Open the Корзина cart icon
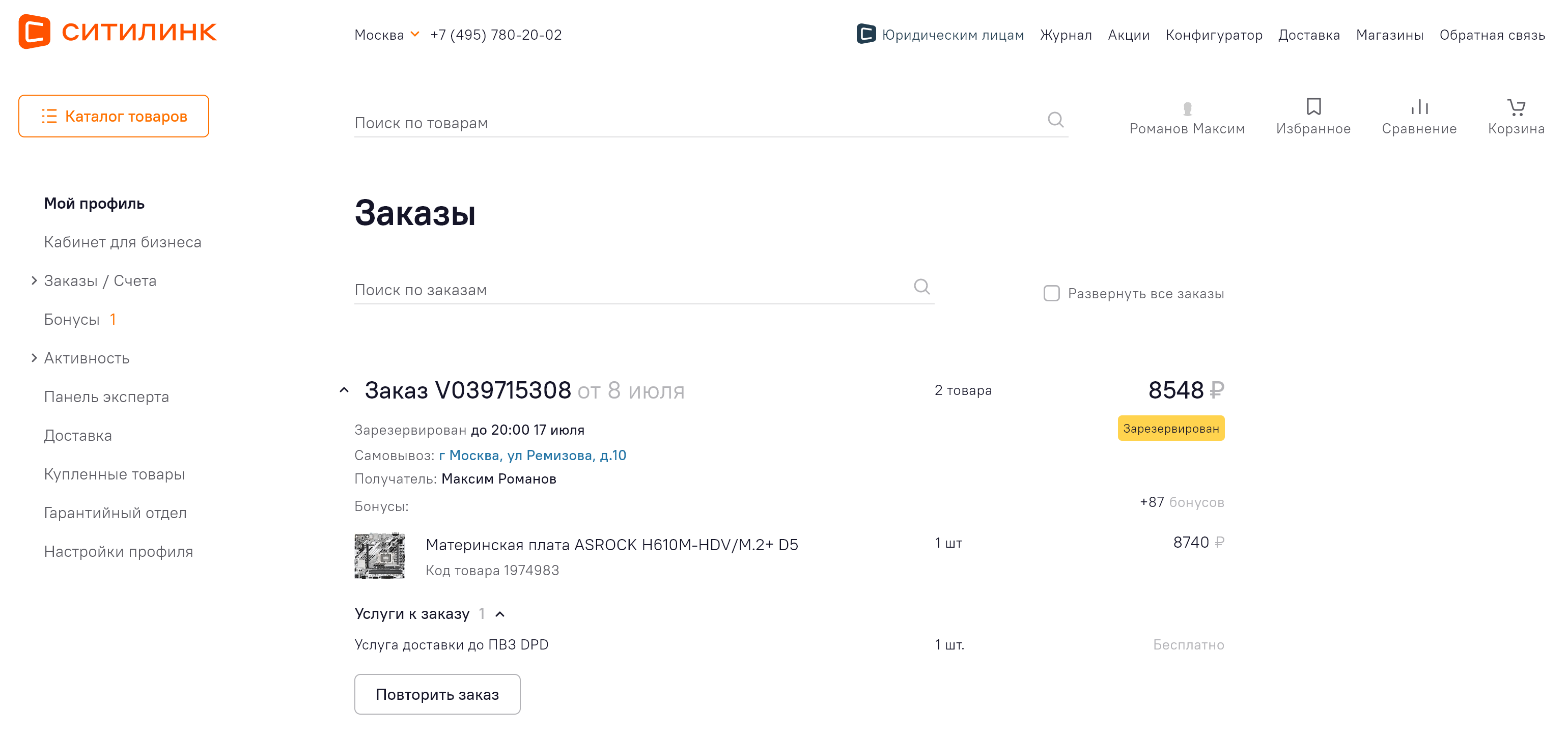The image size is (1568, 735). coord(1515,107)
